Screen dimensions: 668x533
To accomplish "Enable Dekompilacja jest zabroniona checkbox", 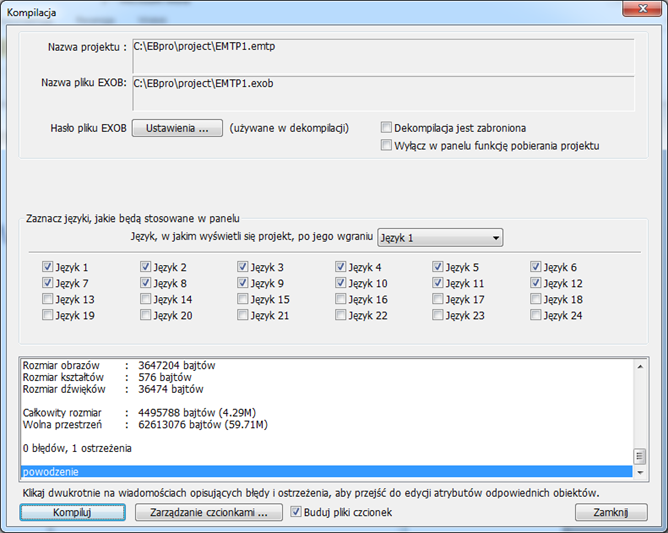I will point(386,127).
